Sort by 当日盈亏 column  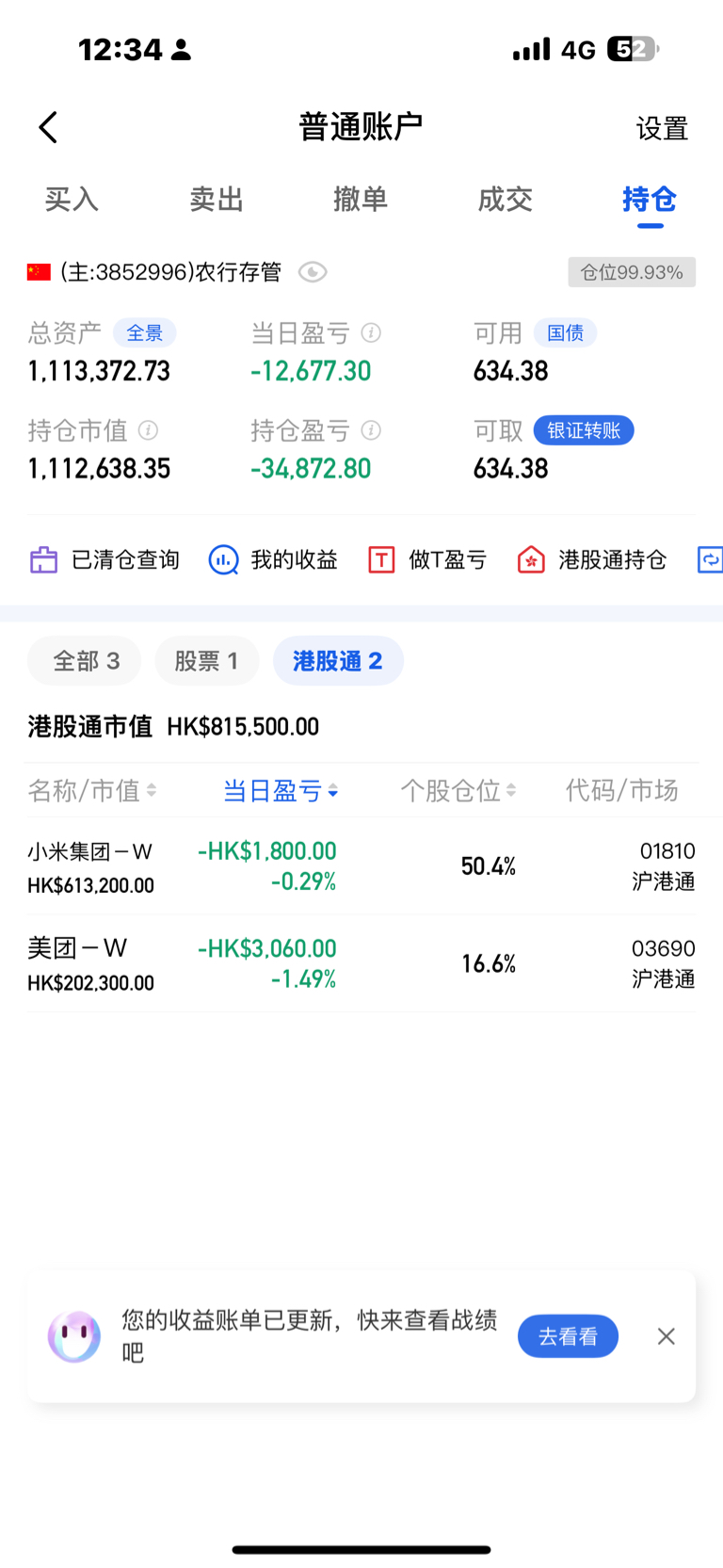(281, 790)
